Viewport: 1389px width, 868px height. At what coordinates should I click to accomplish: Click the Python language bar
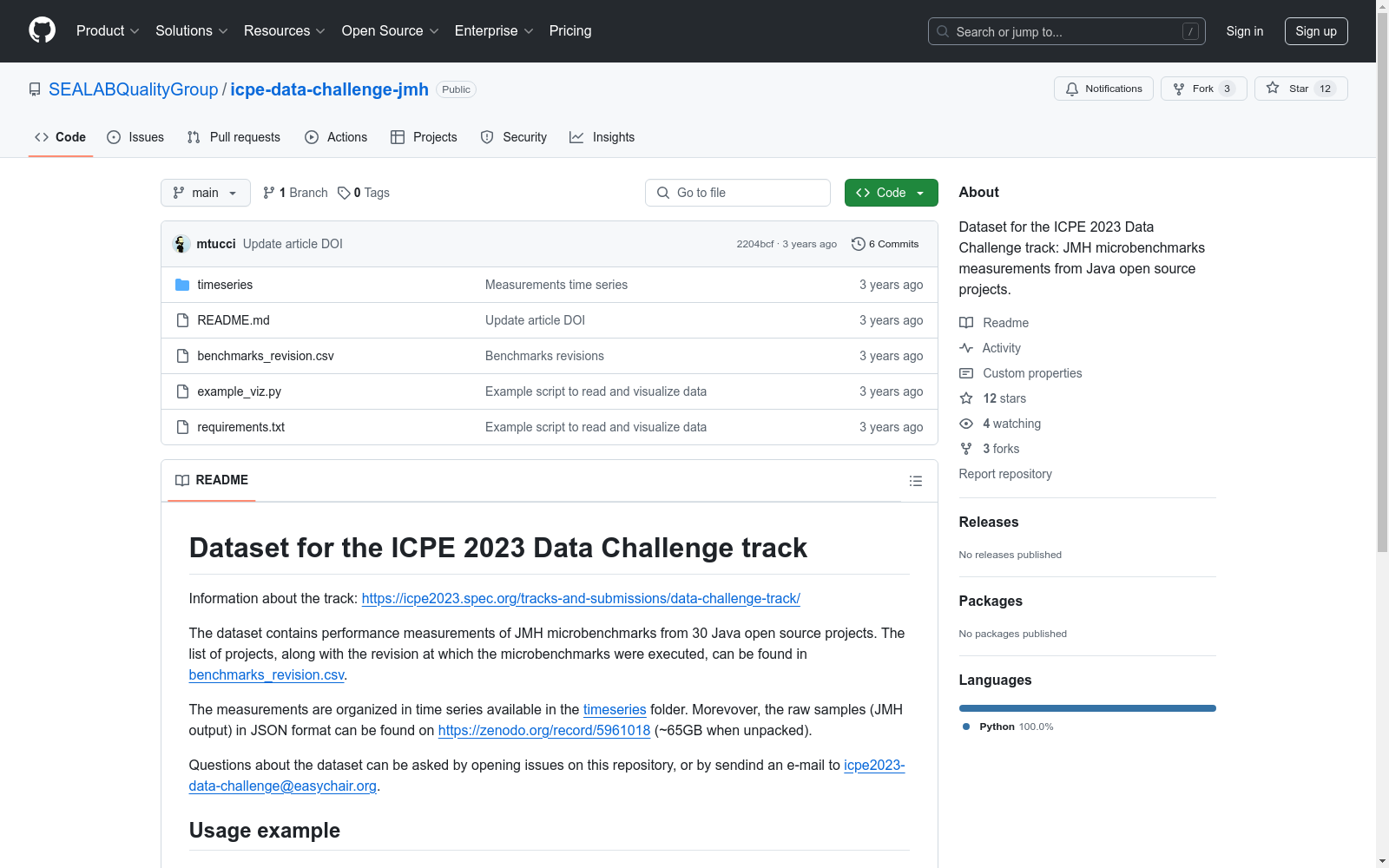(1087, 708)
